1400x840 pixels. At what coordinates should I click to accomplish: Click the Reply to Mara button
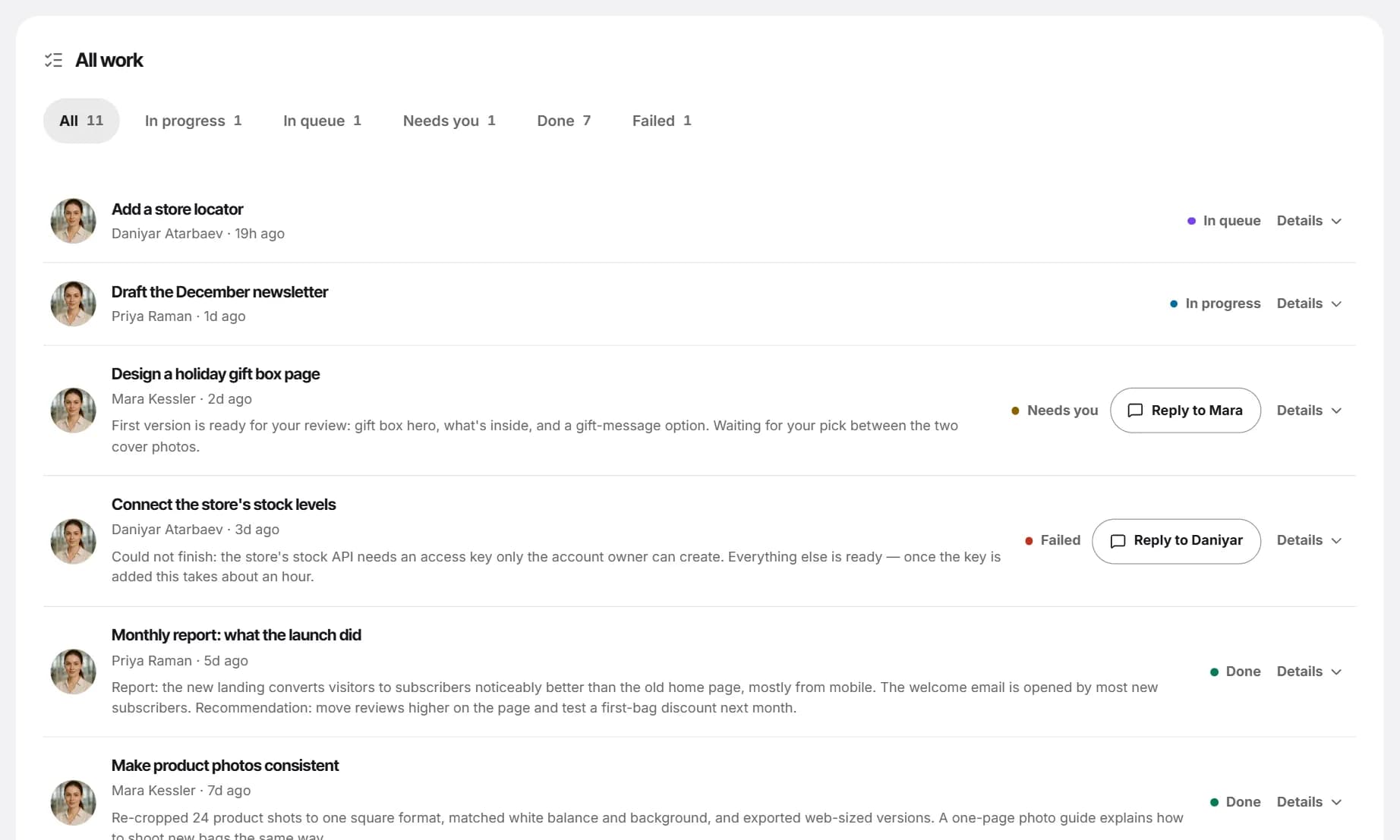click(1185, 411)
